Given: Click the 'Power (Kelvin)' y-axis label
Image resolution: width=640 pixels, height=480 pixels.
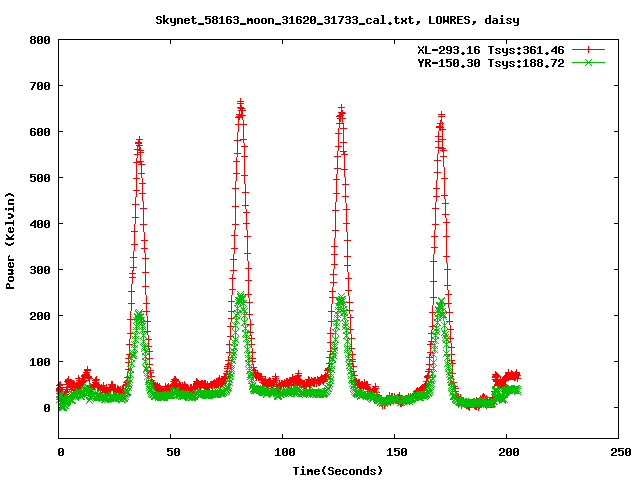Looking at the screenshot, I should [x=10, y=241].
